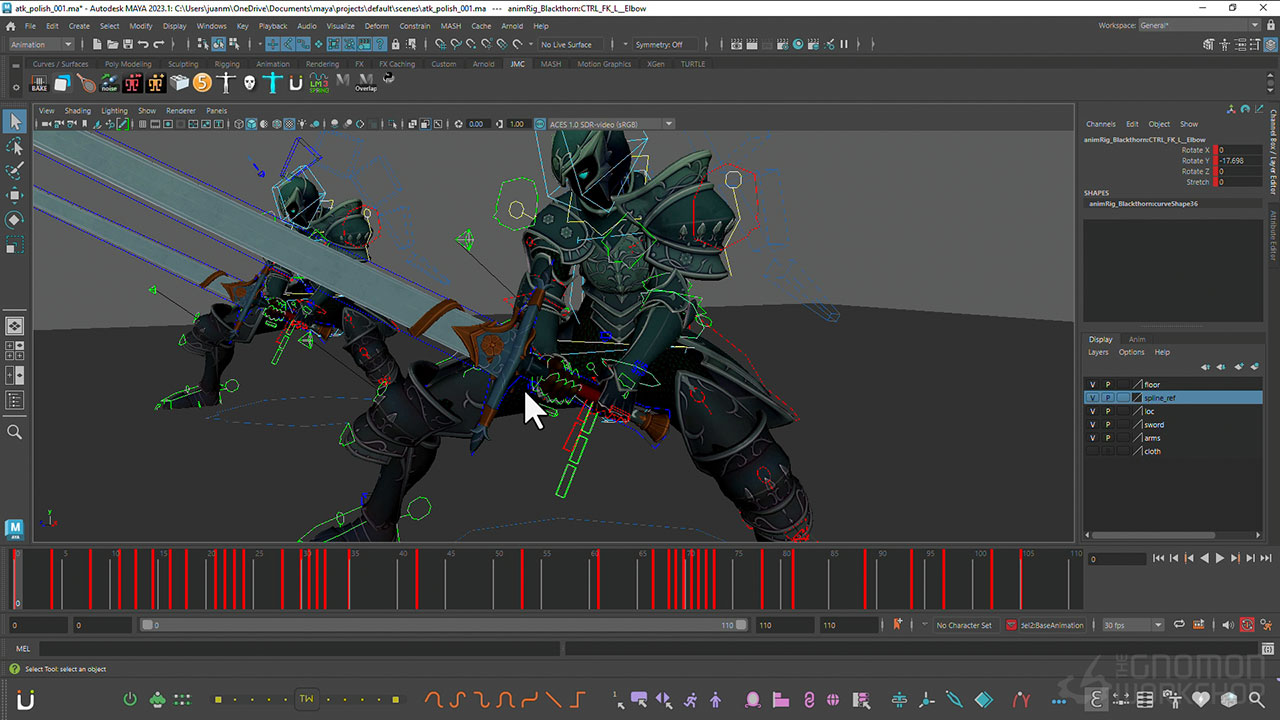This screenshot has width=1280, height=720.
Task: Select the Lasso tool in toolbox
Action: [x=15, y=147]
